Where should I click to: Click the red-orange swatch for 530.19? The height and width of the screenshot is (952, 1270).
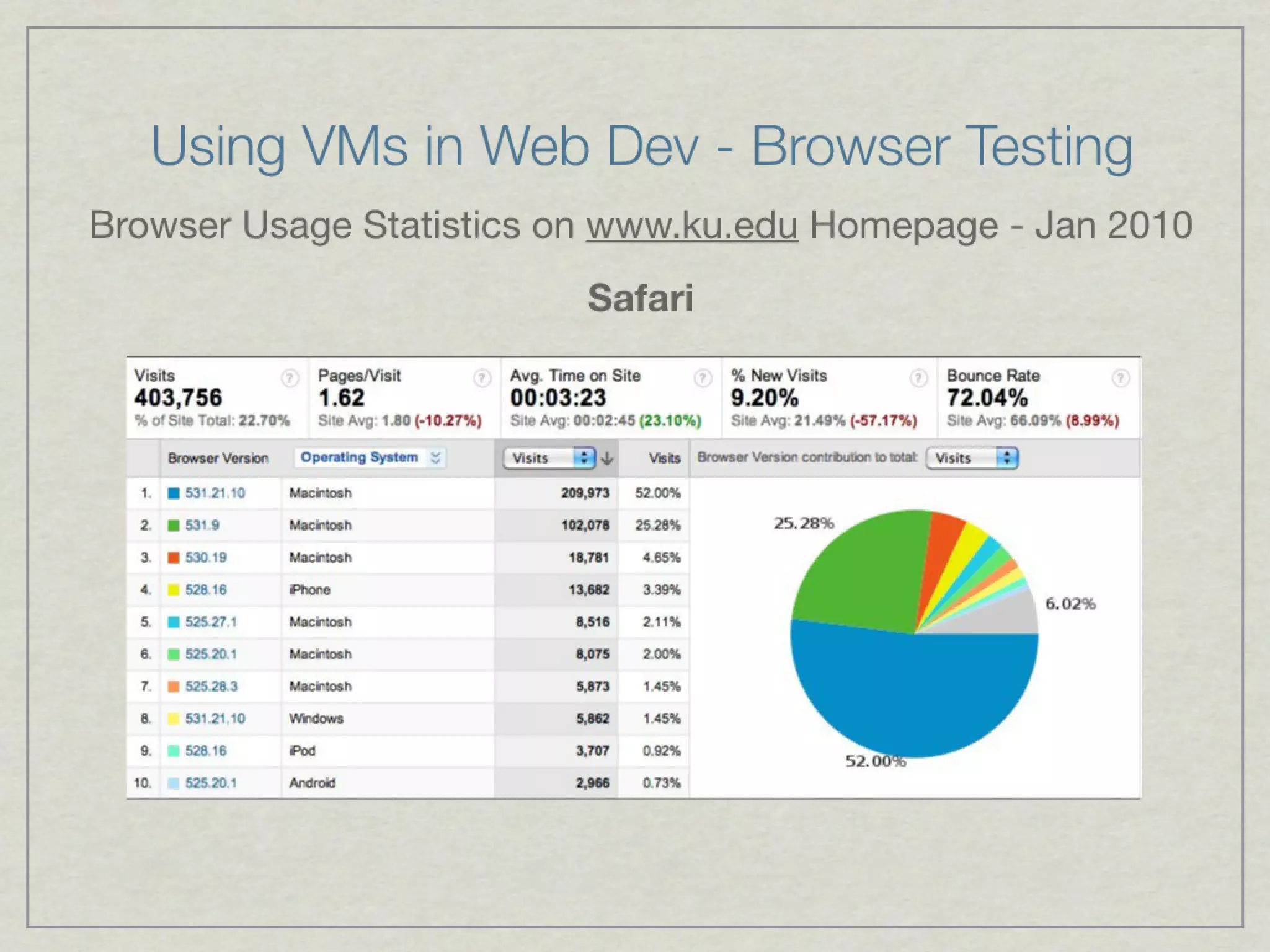pos(174,558)
